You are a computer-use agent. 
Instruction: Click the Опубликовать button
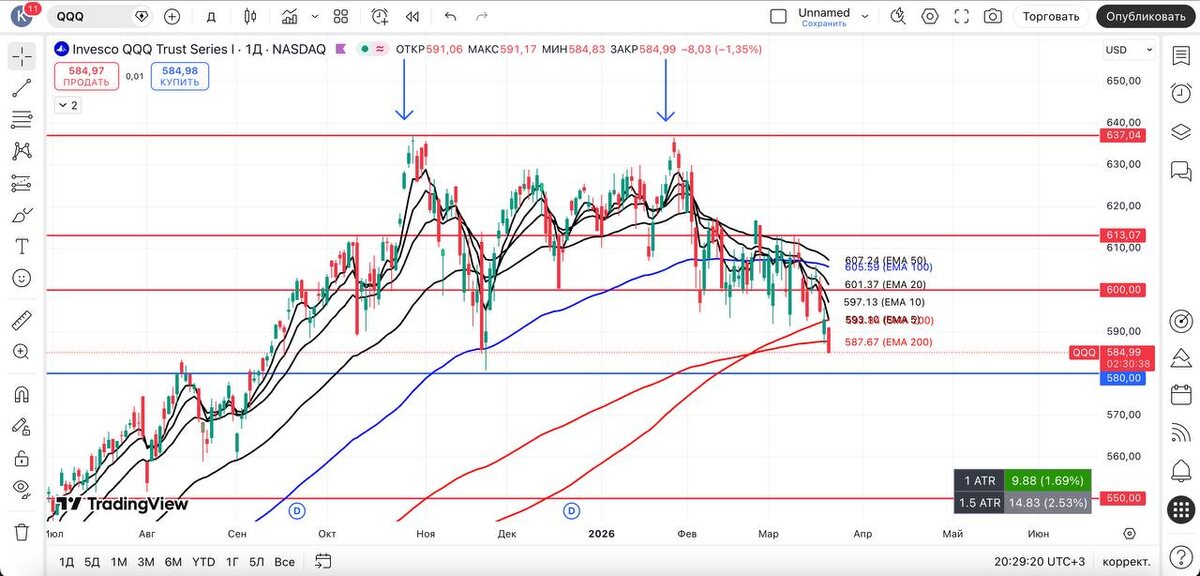click(1147, 16)
